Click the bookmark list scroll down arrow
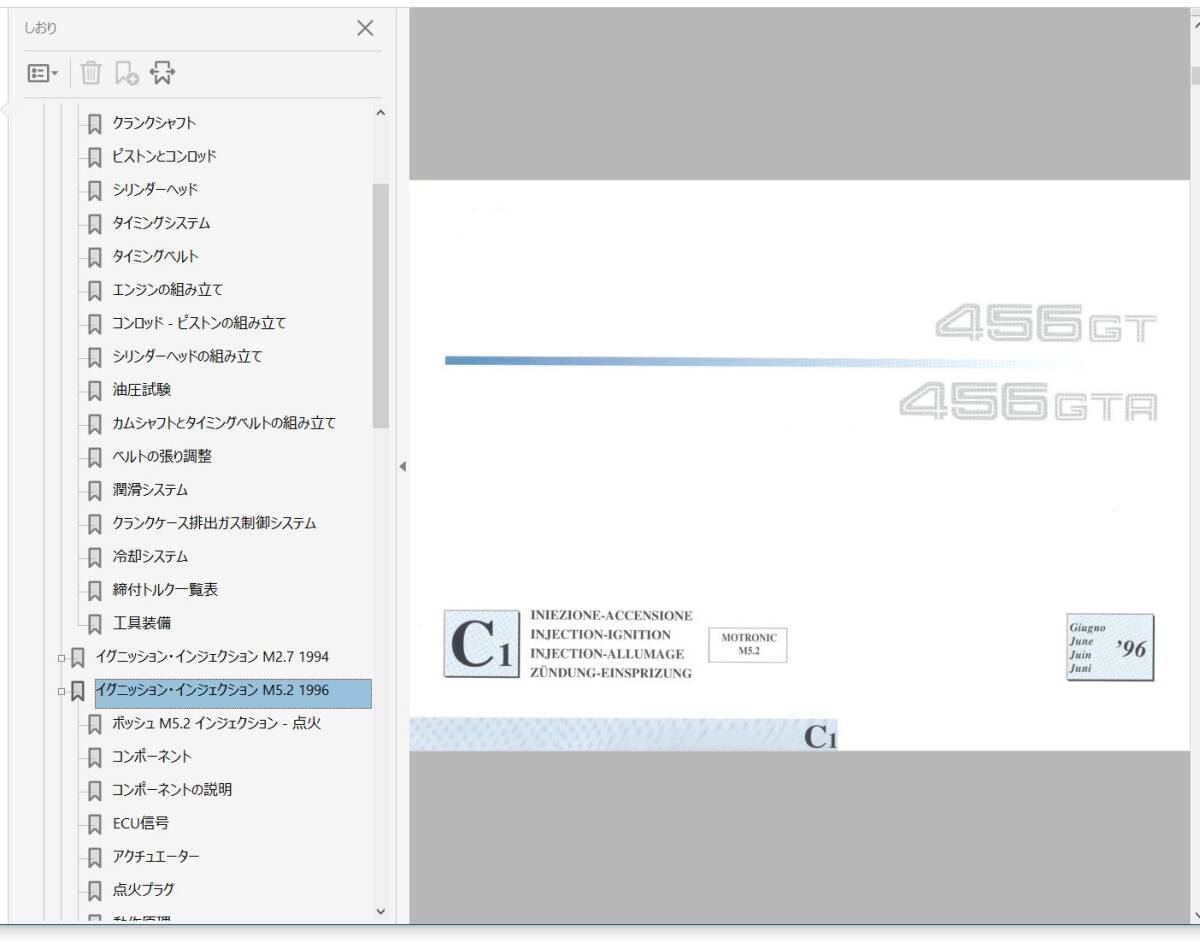The width and height of the screenshot is (1200, 943). [x=379, y=911]
